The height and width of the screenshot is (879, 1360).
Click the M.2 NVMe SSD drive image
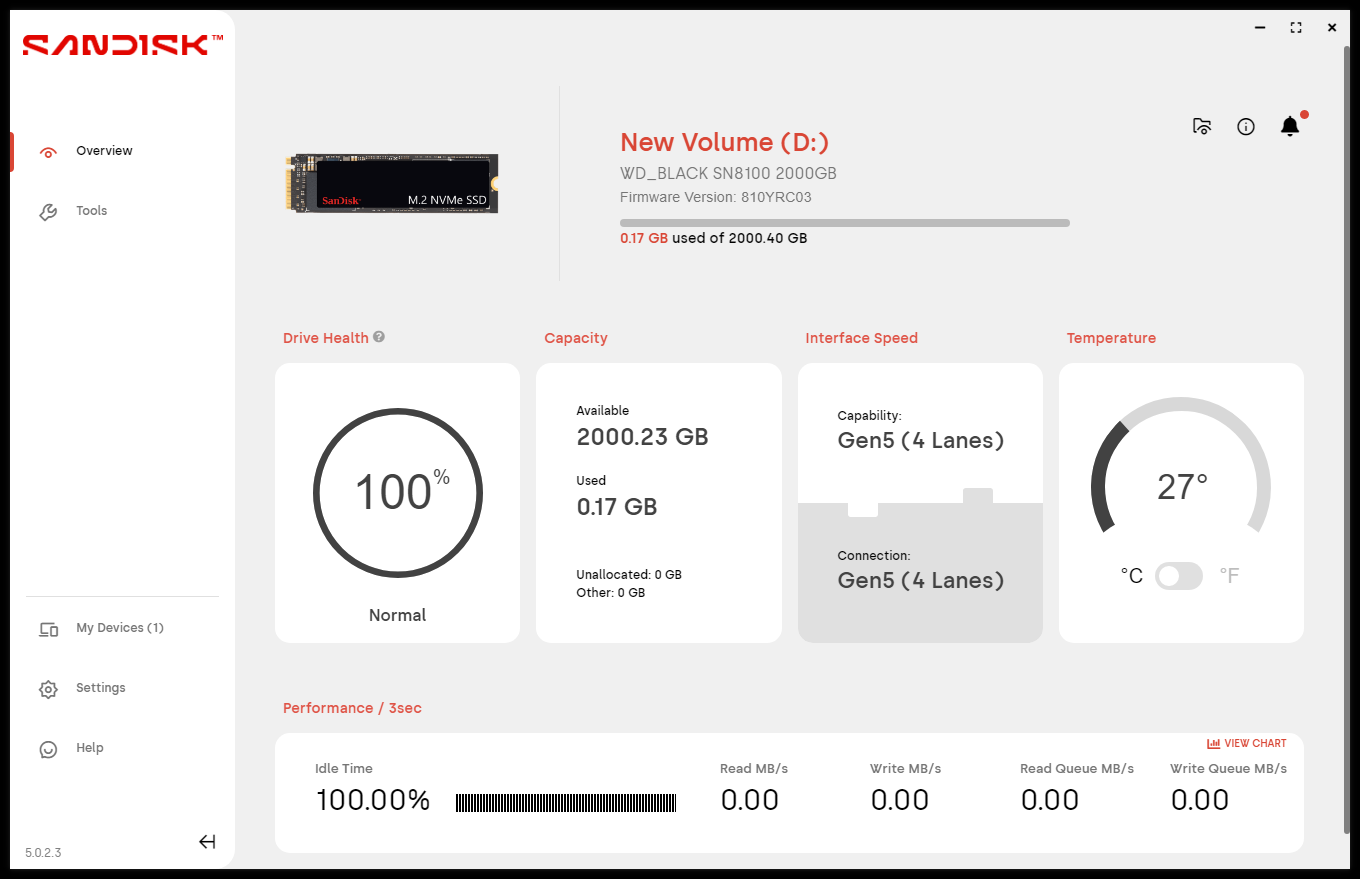392,183
